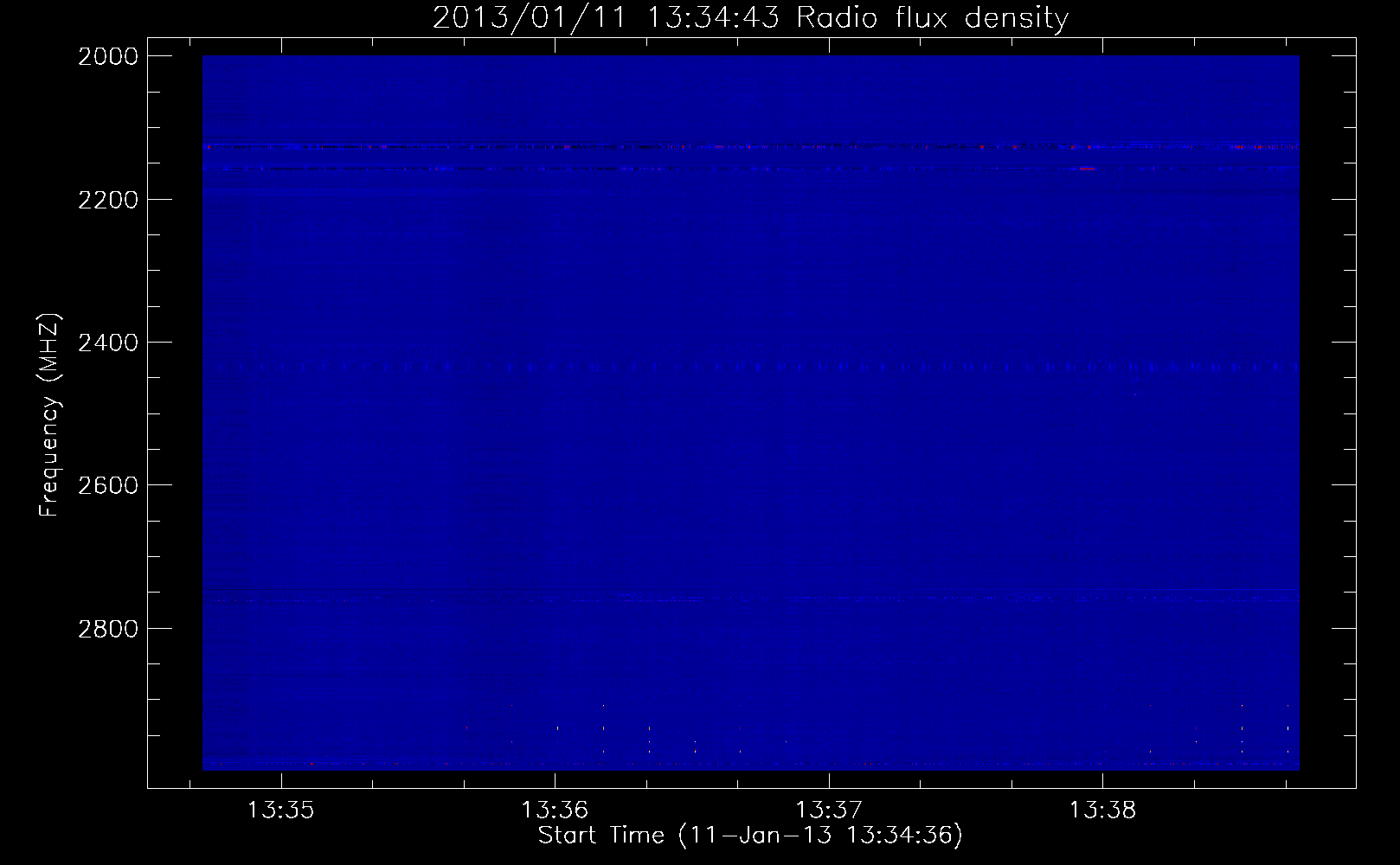Click the '2400' frequency axis label
The height and width of the screenshot is (865, 1400).
[x=108, y=343]
